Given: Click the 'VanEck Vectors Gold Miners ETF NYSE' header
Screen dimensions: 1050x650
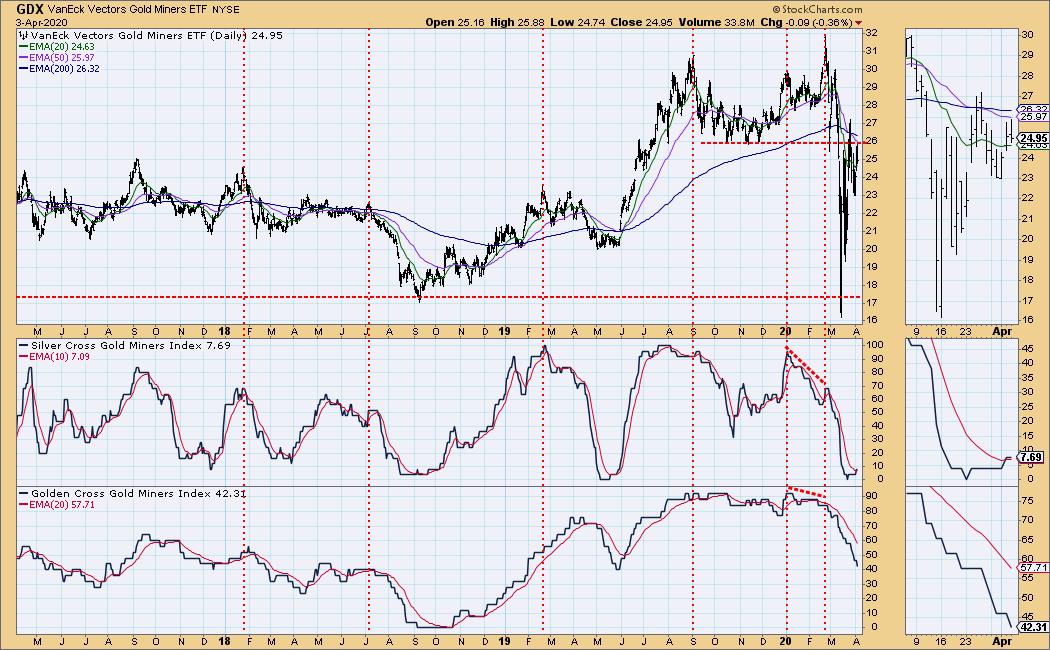Looking at the screenshot, I should pyautogui.click(x=143, y=10).
